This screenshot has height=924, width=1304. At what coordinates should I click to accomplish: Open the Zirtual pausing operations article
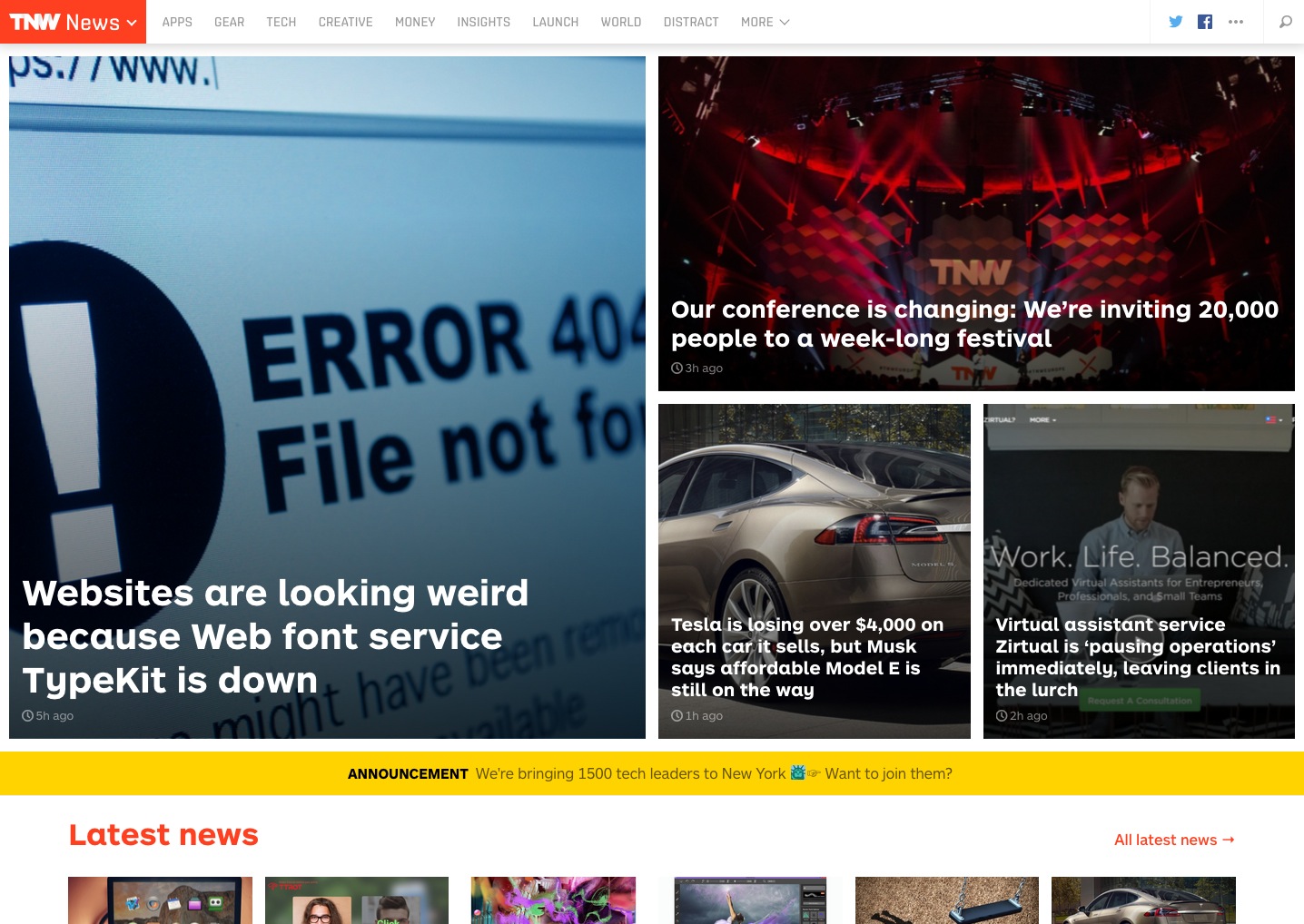pos(1137,657)
